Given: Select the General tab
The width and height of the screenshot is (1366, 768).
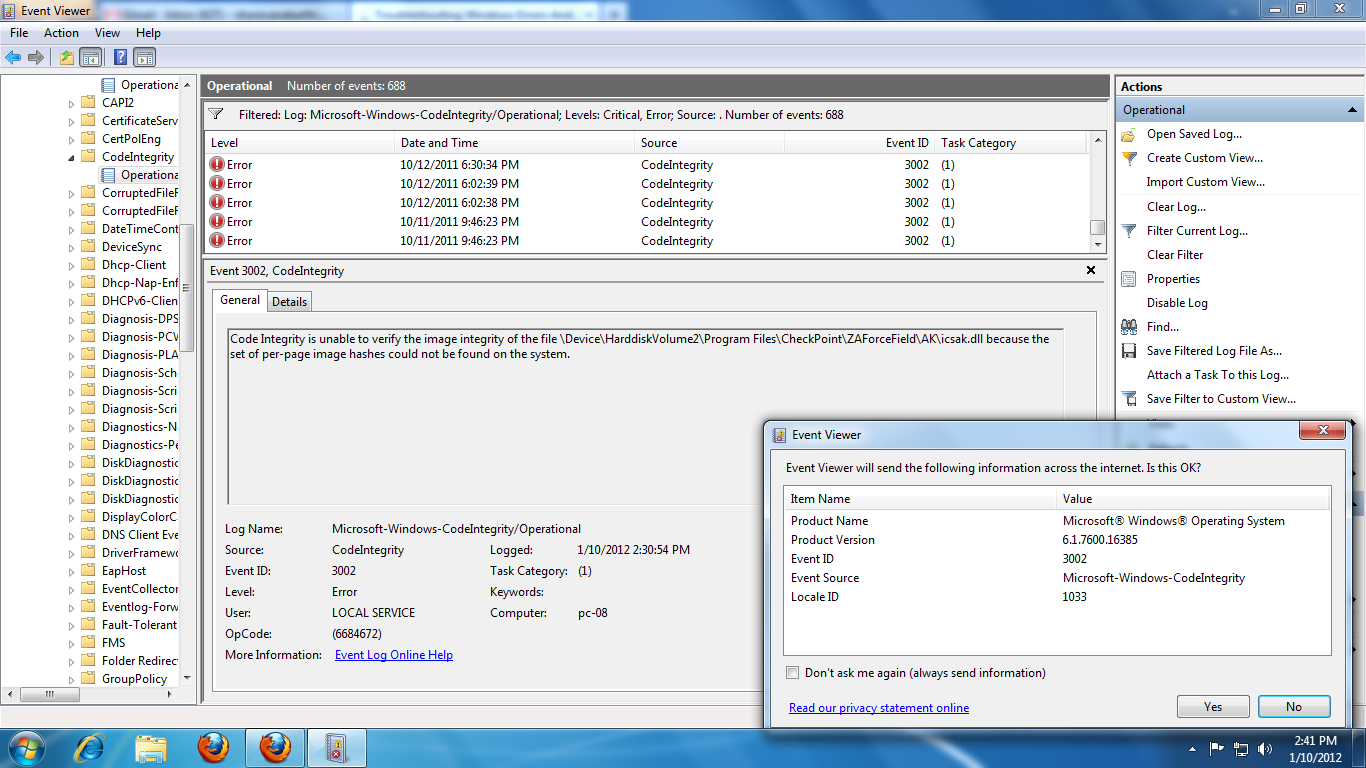Looking at the screenshot, I should point(240,300).
